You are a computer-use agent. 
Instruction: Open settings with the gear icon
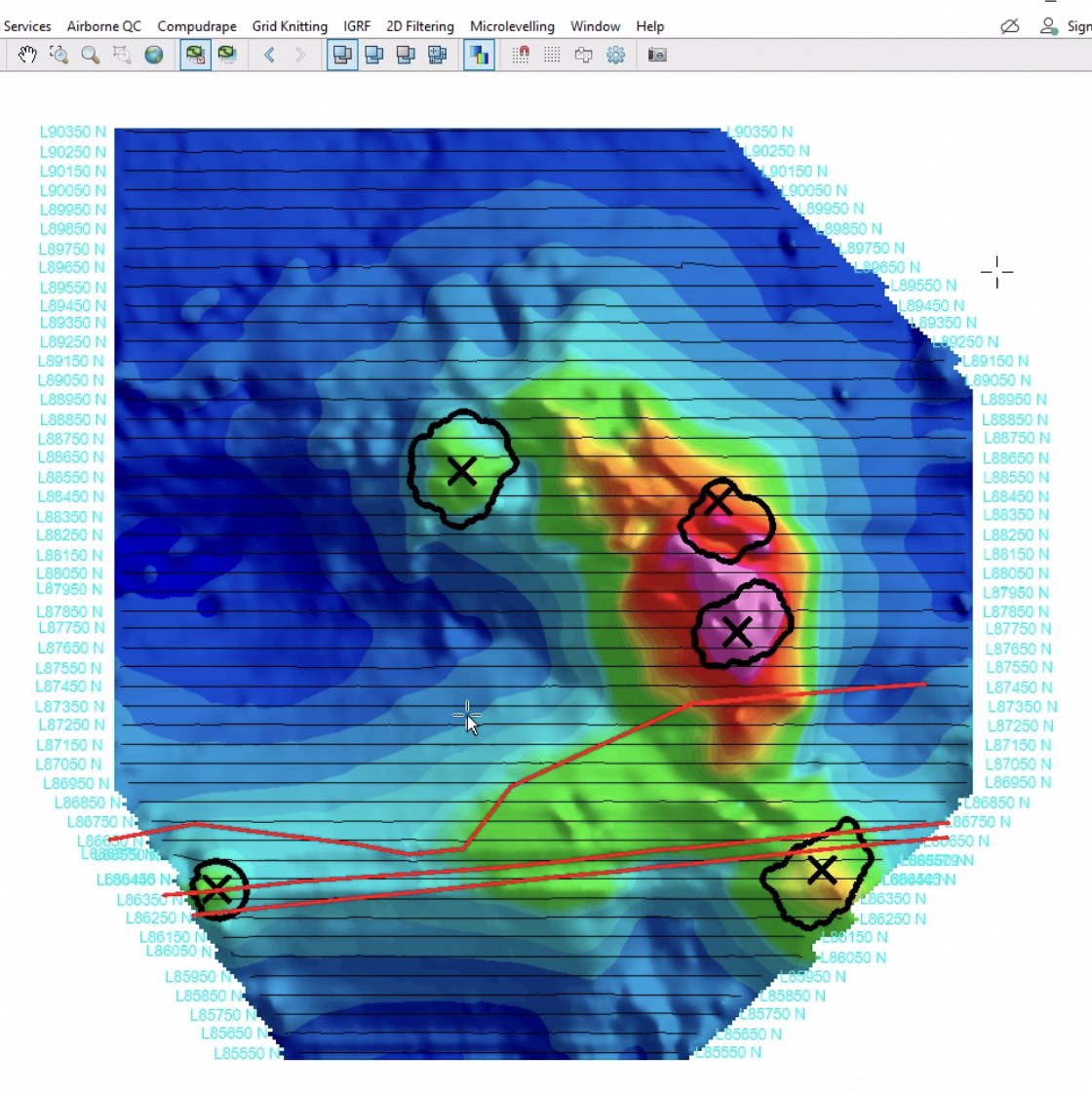point(616,55)
